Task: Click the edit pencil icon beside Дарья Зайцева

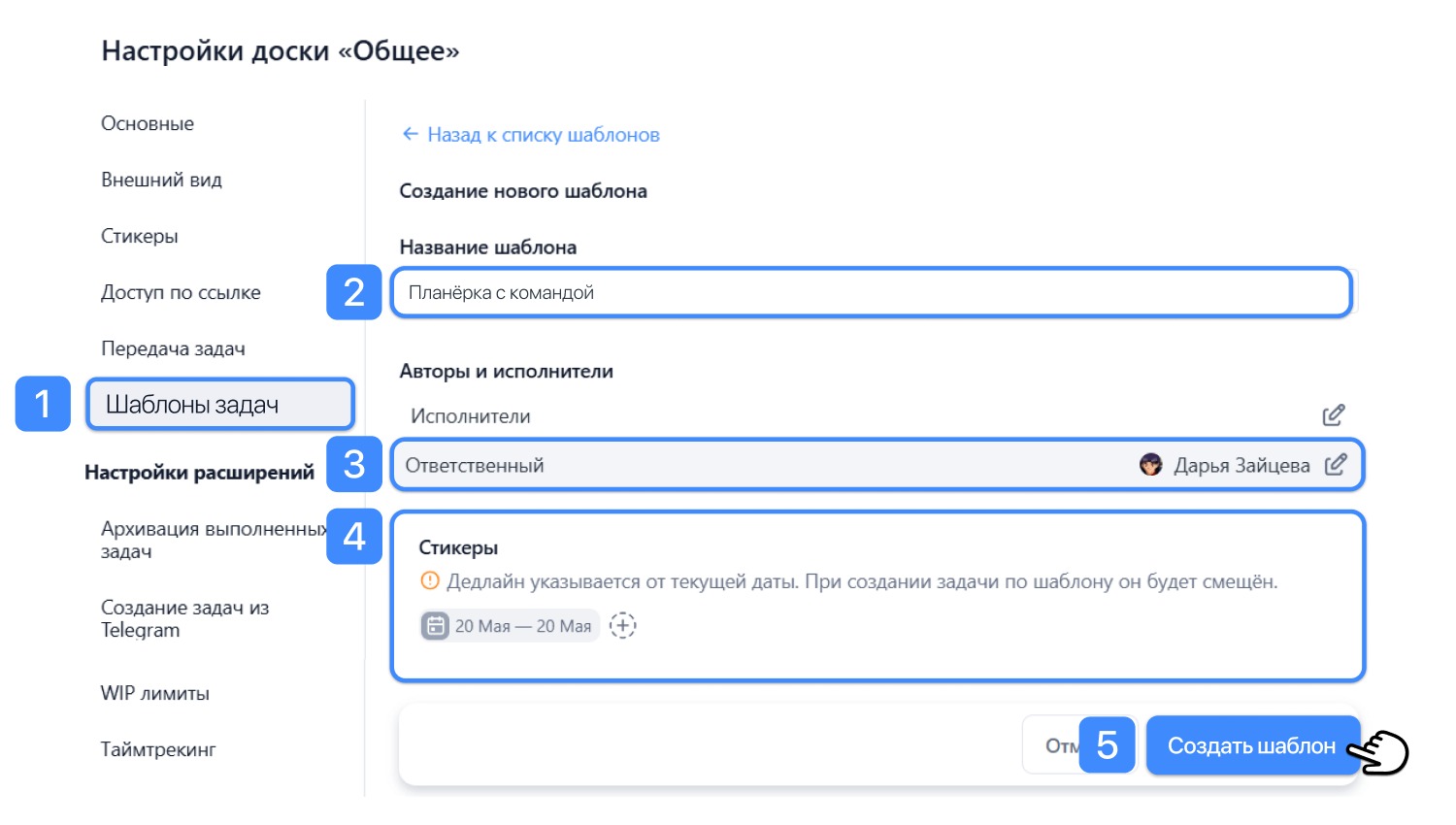Action: 1336,465
